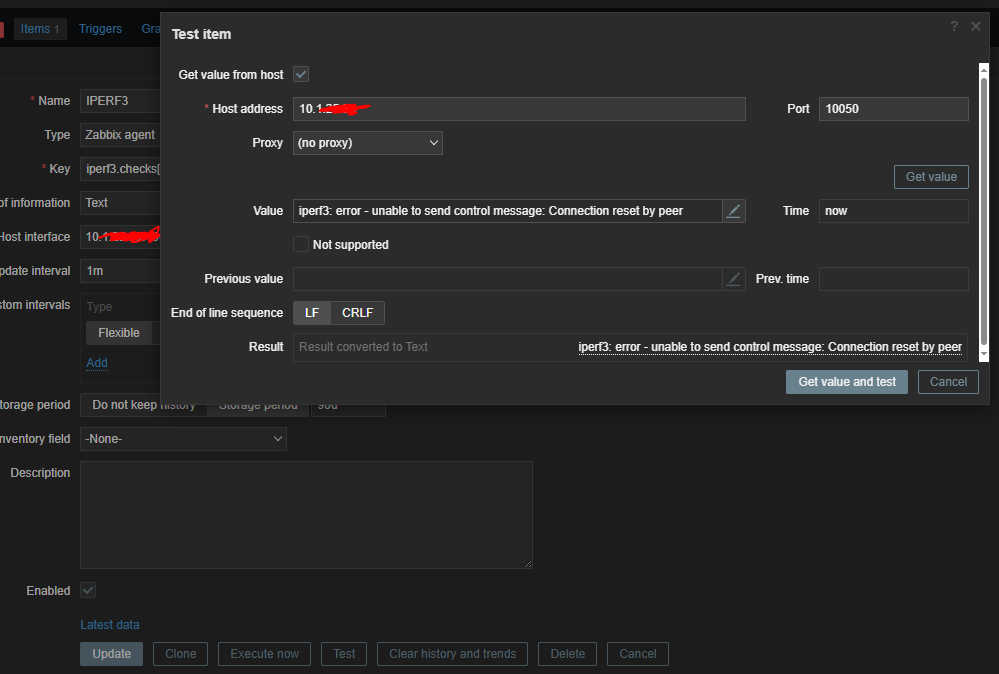Open the Proxy dropdown
The height and width of the screenshot is (674, 999).
(368, 143)
